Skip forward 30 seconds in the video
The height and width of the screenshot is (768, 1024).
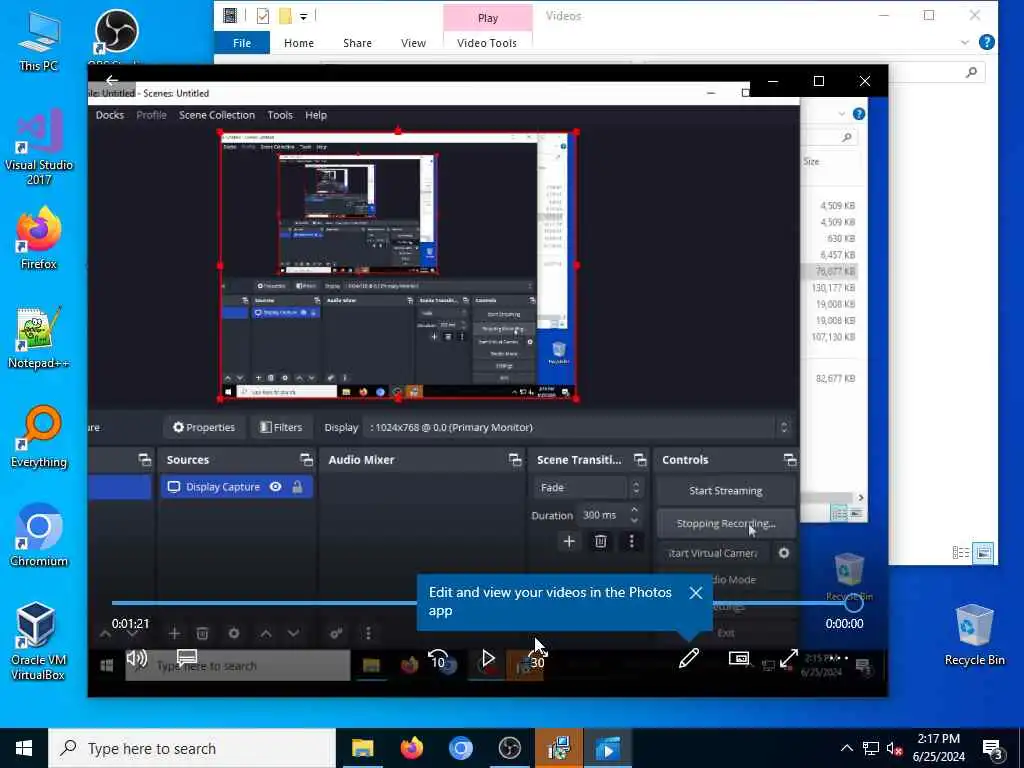click(537, 659)
